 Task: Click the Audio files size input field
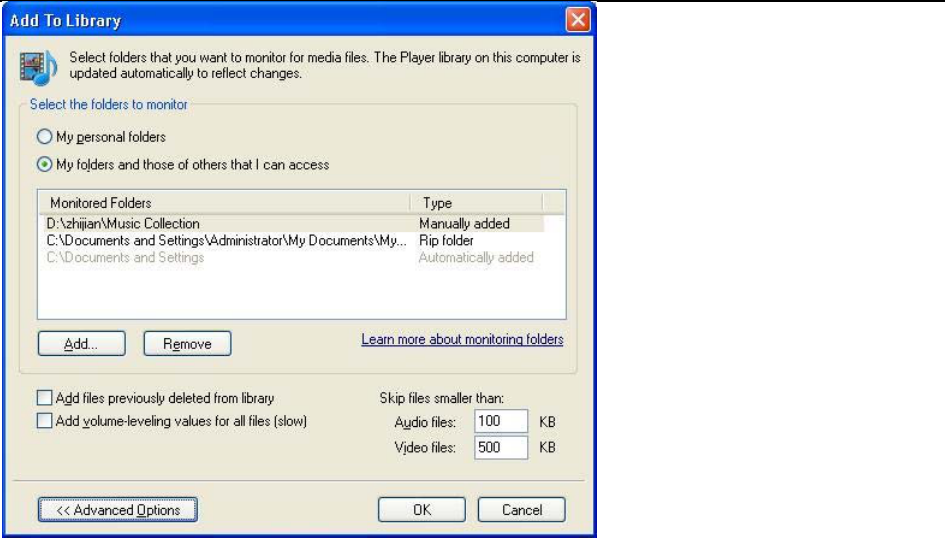pos(501,421)
